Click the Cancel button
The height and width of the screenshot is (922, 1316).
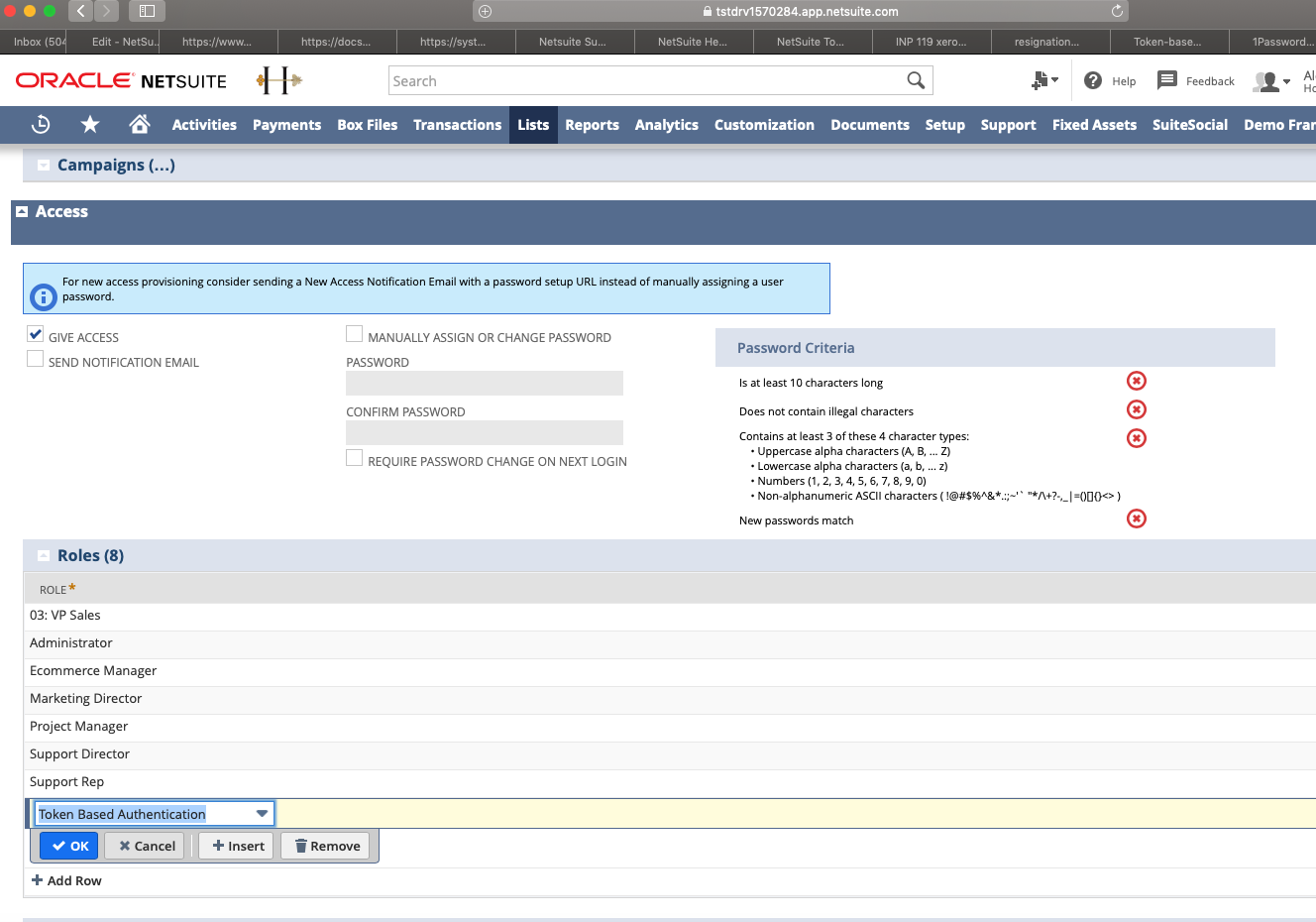[146, 846]
